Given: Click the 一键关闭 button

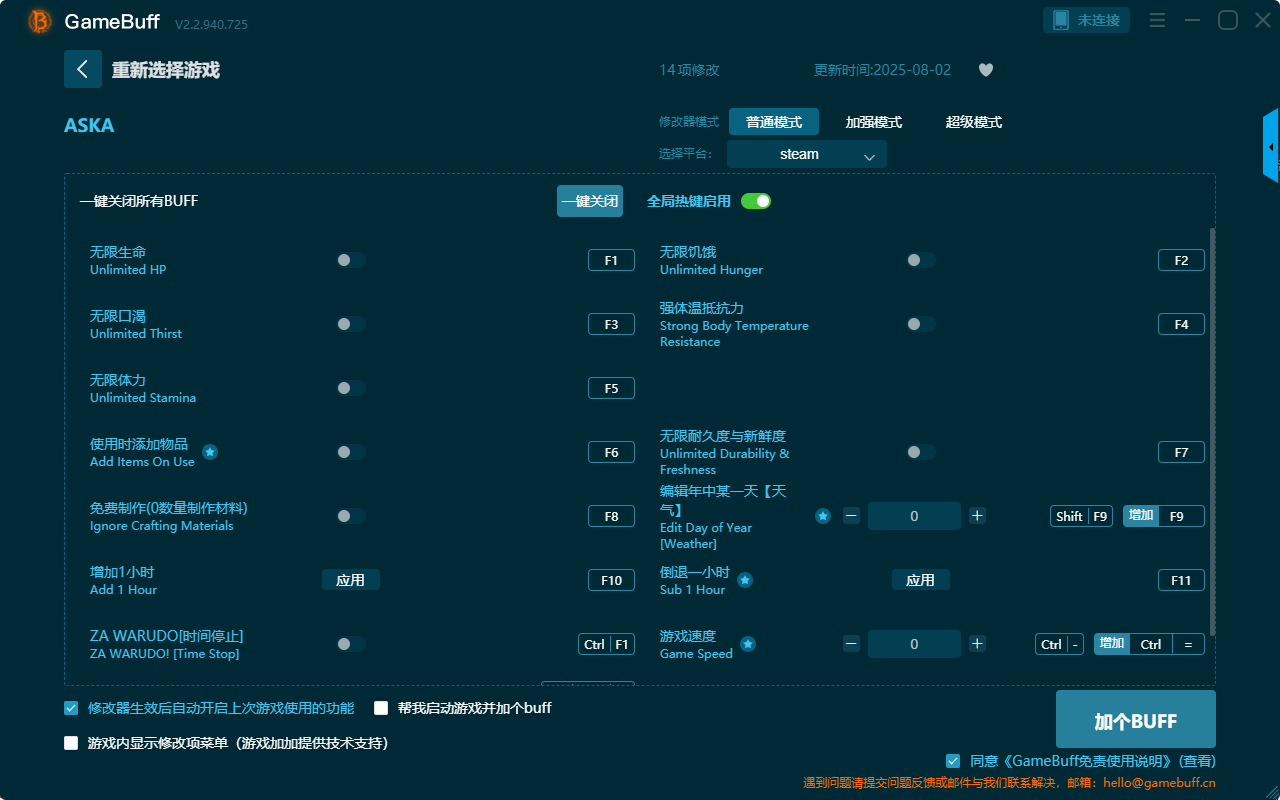Looking at the screenshot, I should click(590, 201).
